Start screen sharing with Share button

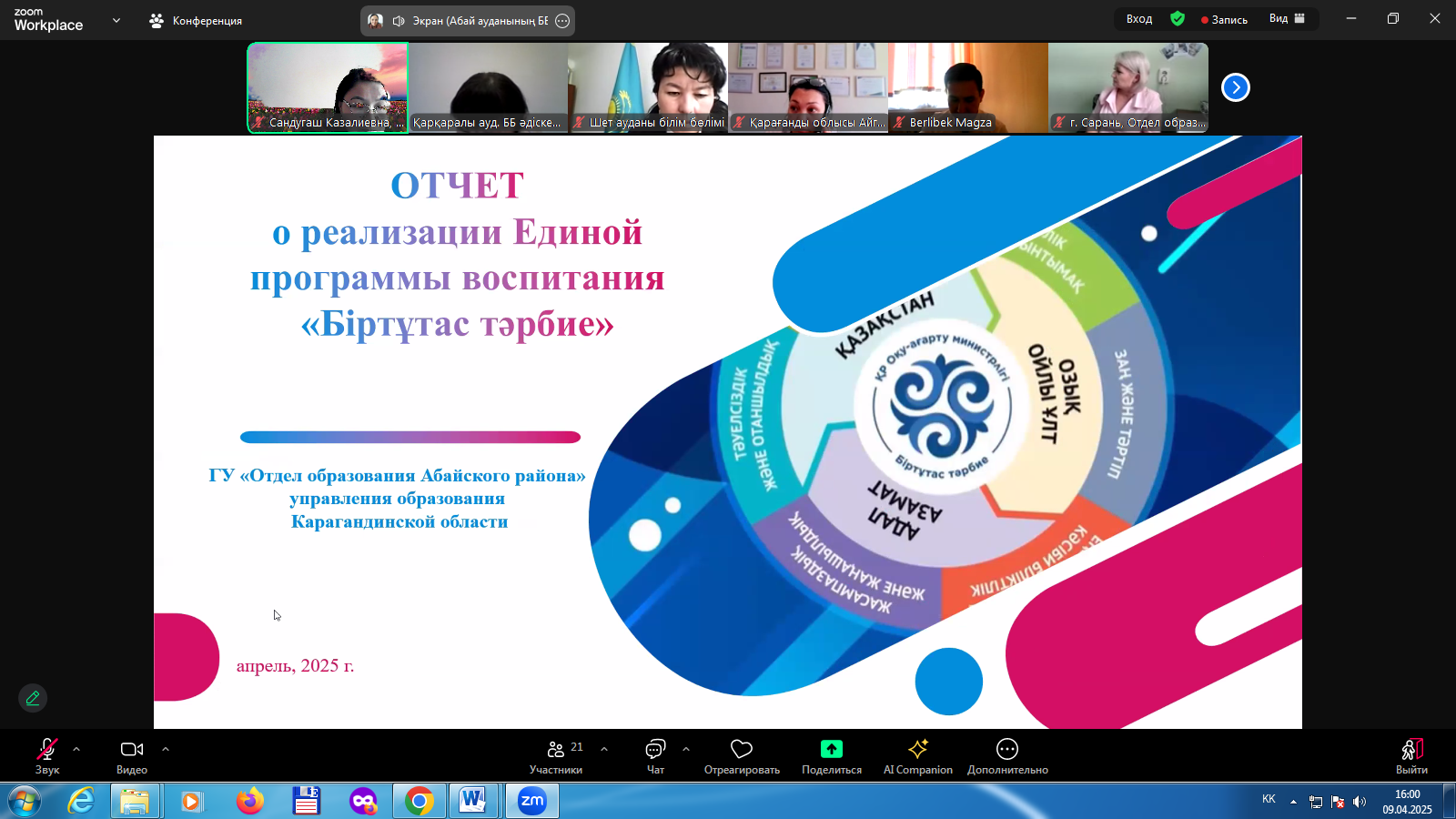[x=831, y=755]
